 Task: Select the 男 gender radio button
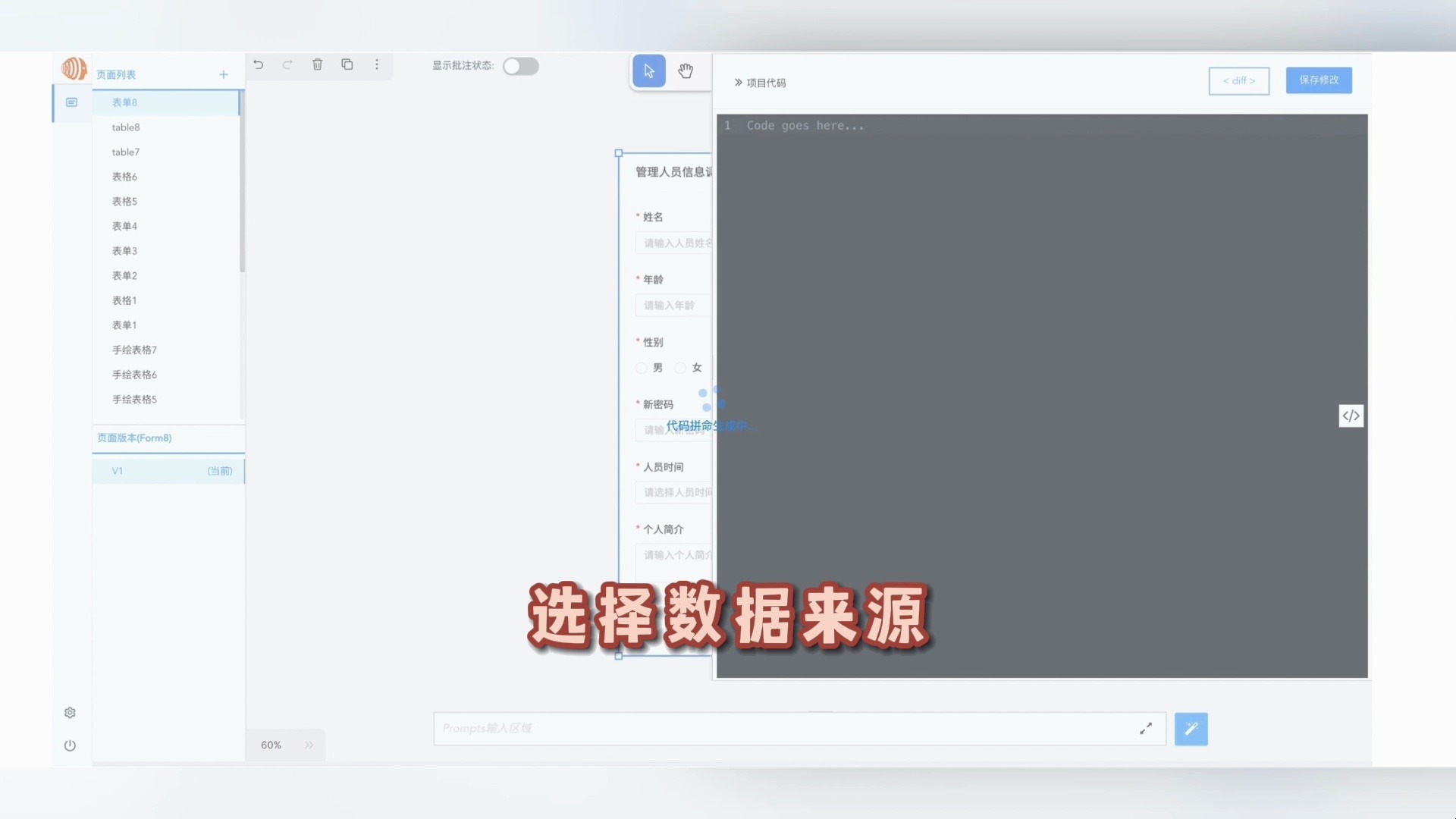point(641,368)
